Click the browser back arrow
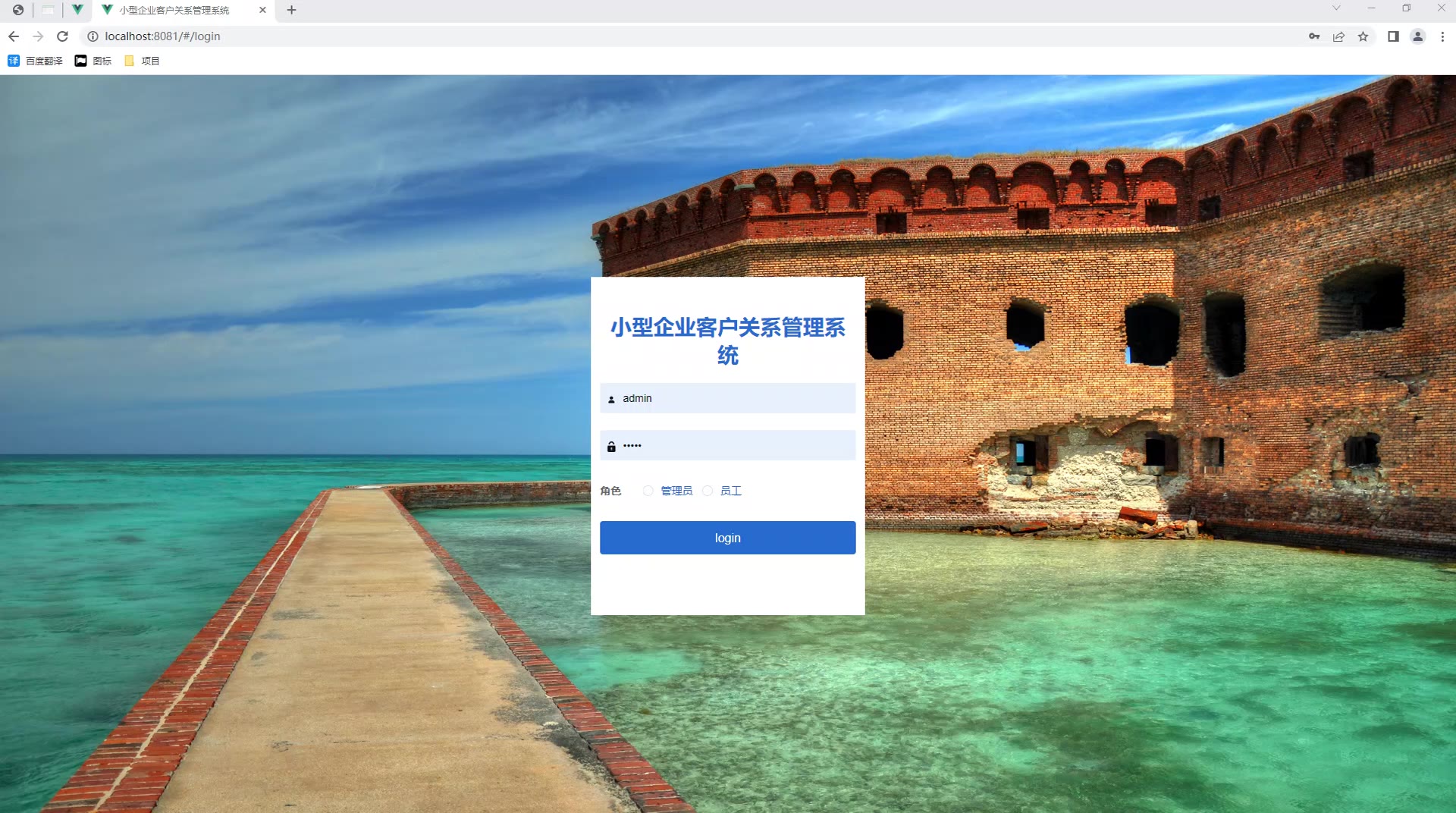This screenshot has width=1456, height=813. tap(14, 36)
